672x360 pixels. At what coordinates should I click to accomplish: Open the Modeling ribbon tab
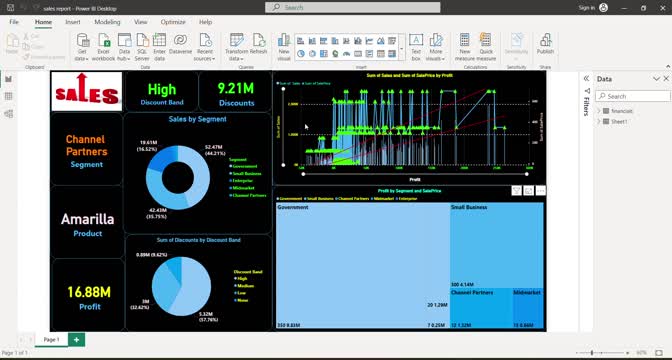pos(107,22)
